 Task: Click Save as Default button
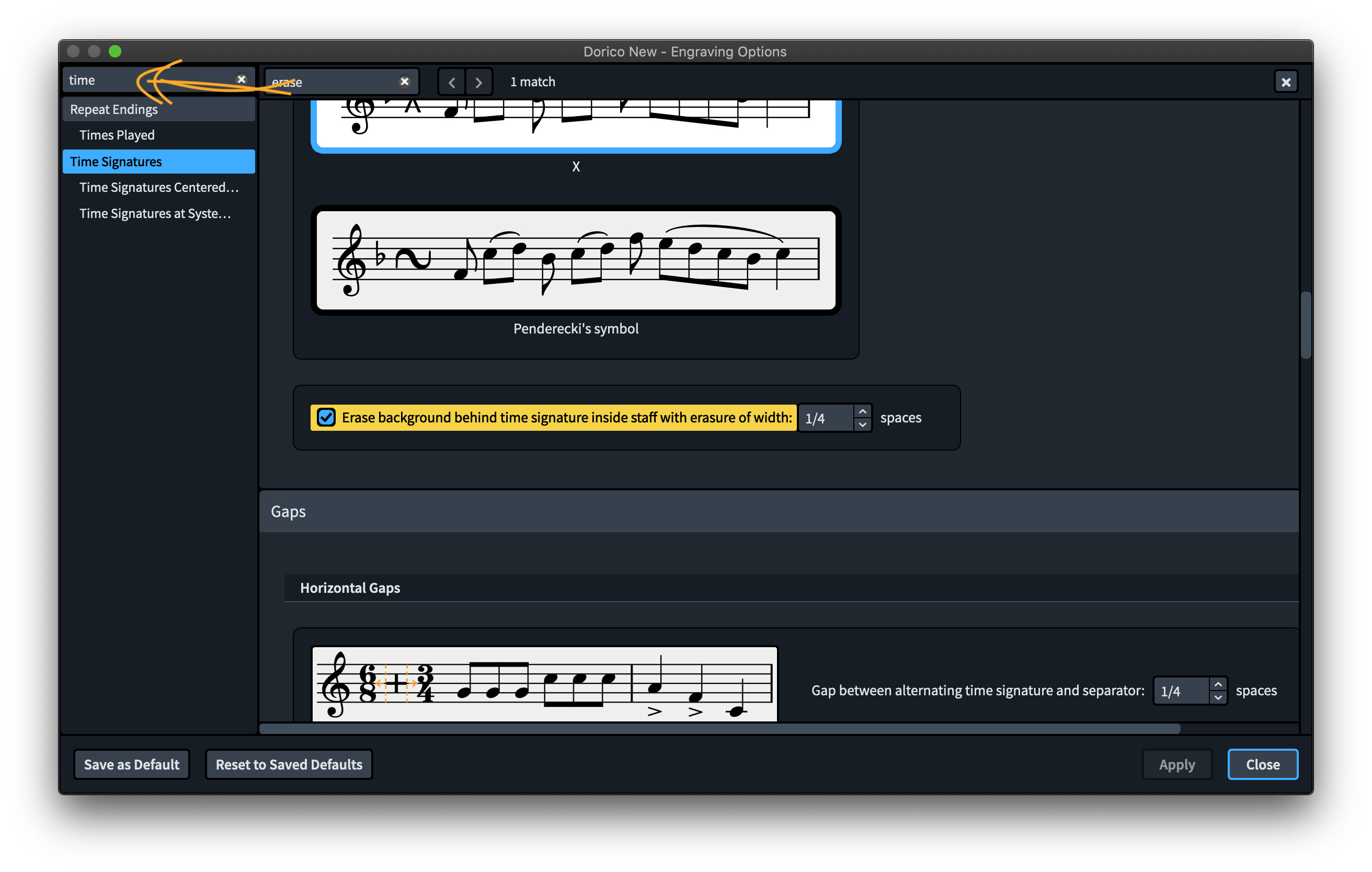tap(132, 764)
